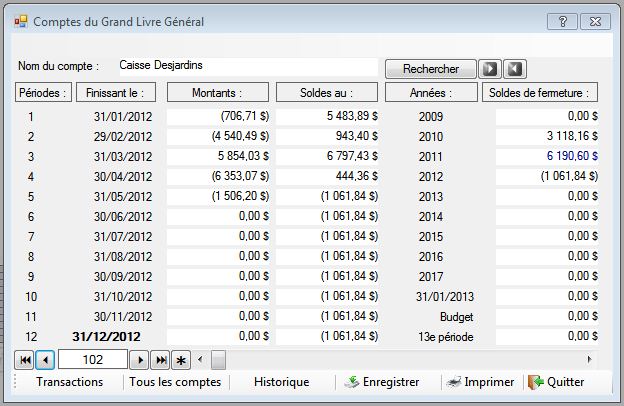The image size is (624, 406).
Task: Click the 2010 closing balance 3 118,16 $
Action: tap(547, 136)
